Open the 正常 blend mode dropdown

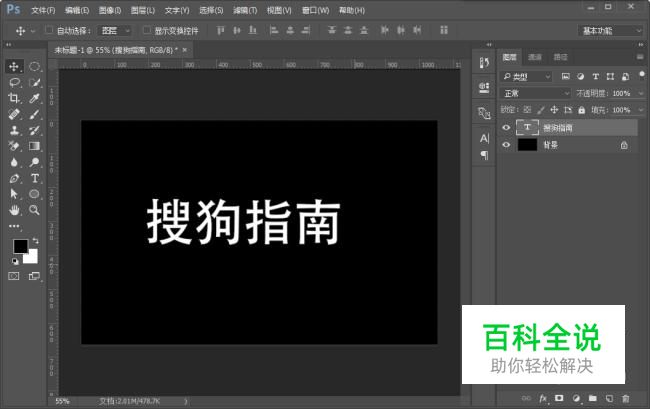(536, 93)
